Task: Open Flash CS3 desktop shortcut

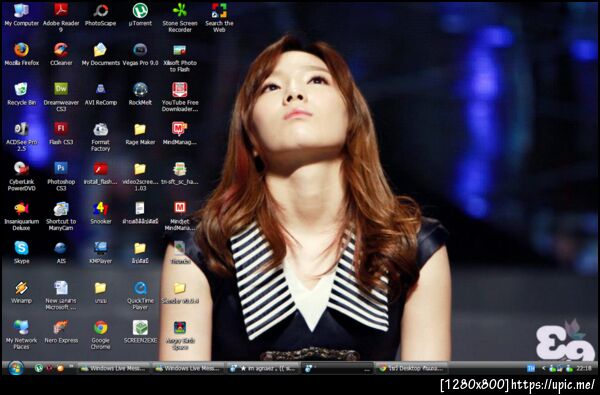Action: pos(61,133)
